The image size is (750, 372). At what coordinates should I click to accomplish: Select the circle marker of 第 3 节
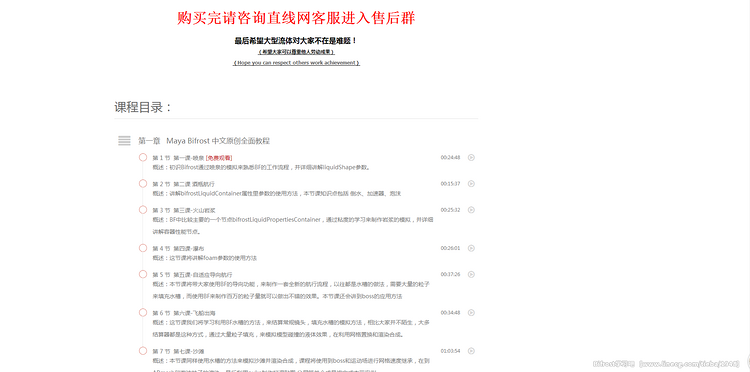click(x=143, y=210)
